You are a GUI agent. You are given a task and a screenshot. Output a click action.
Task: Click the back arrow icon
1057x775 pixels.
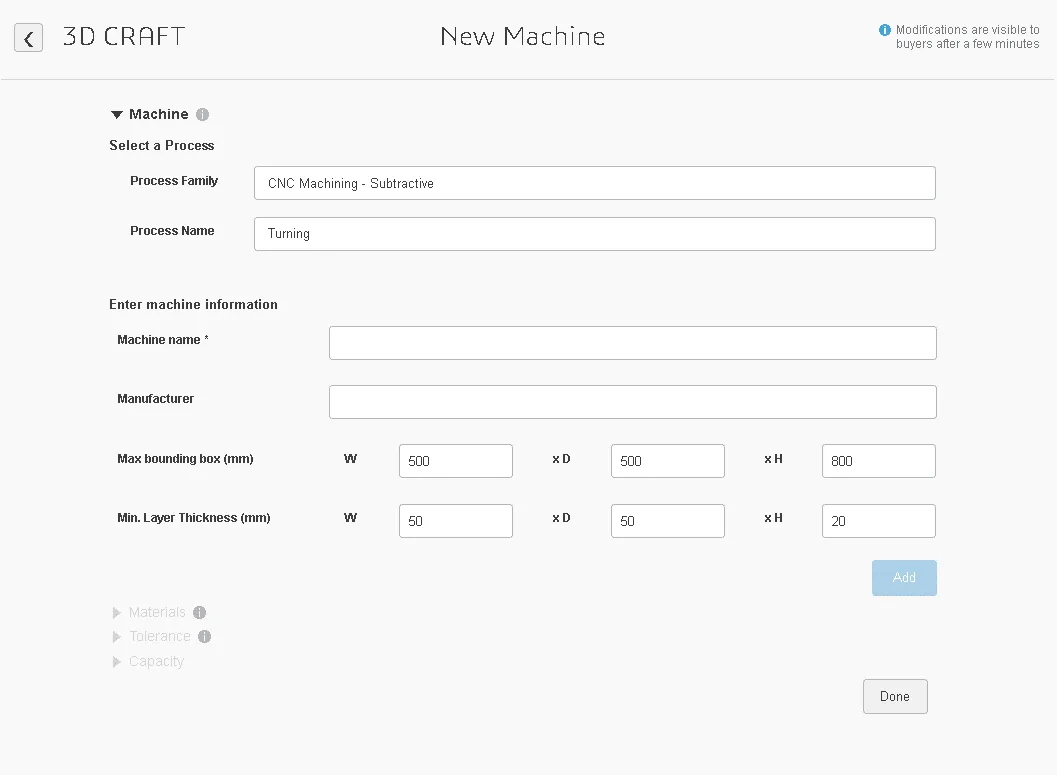point(28,37)
